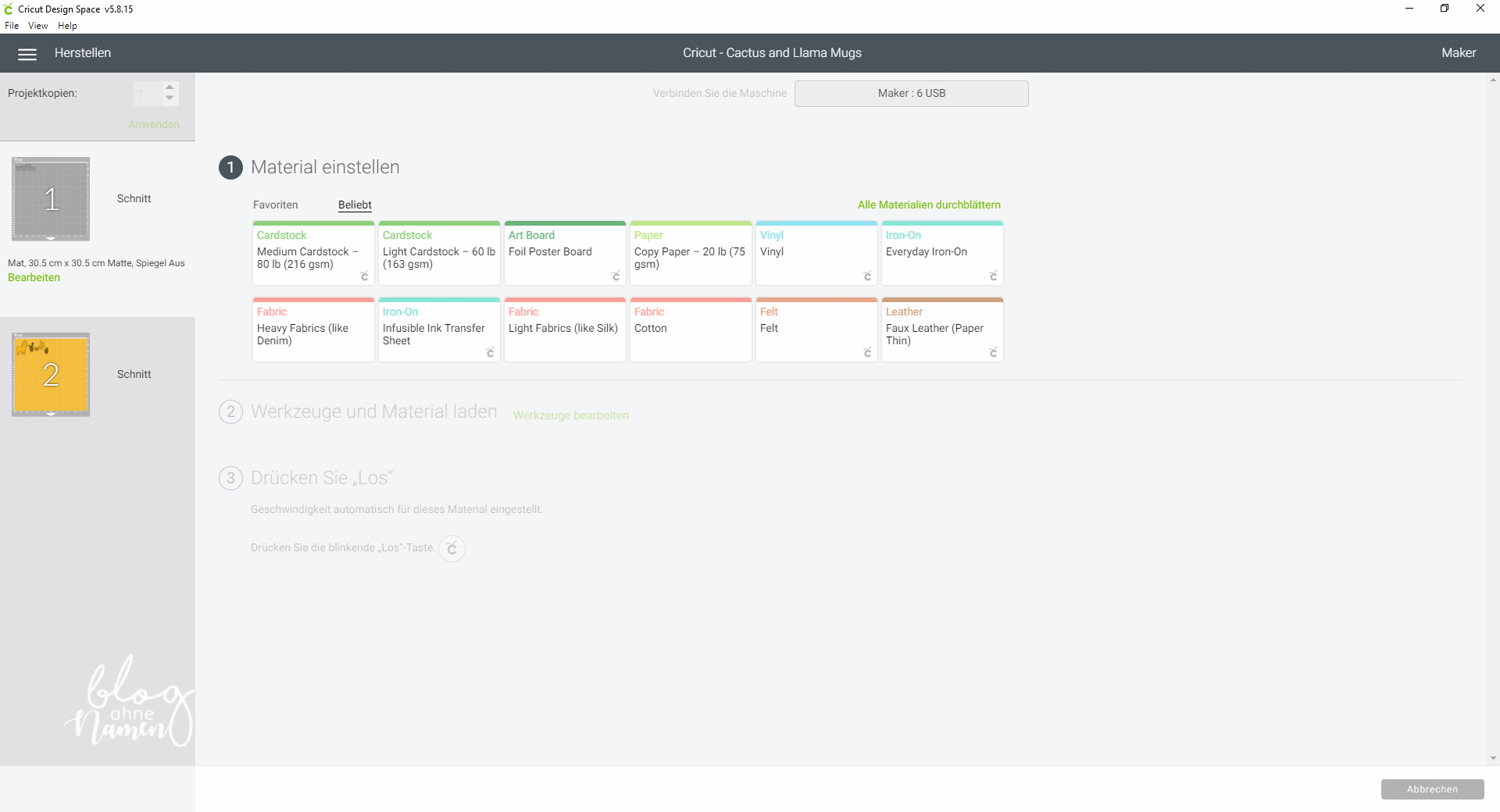Screen dimensions: 1500x812
Task: Decrease project copies with down arrow
Action: [170, 98]
